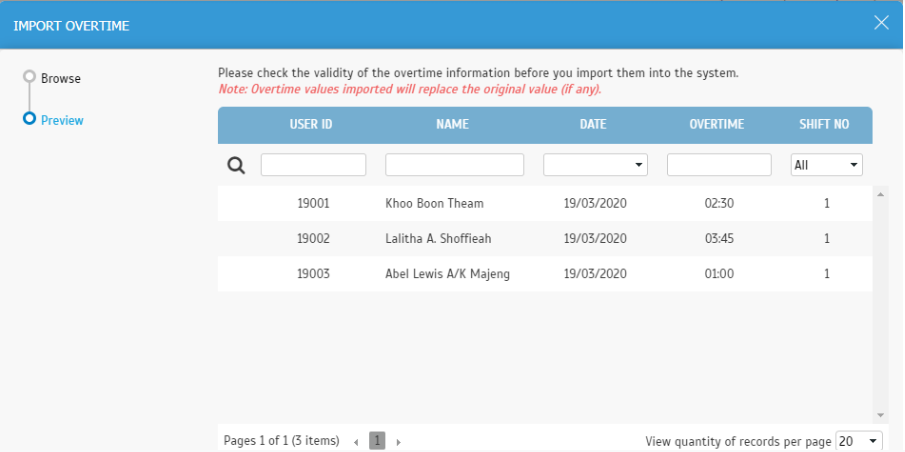Select user ID 19001
The image size is (905, 452).
[313, 203]
